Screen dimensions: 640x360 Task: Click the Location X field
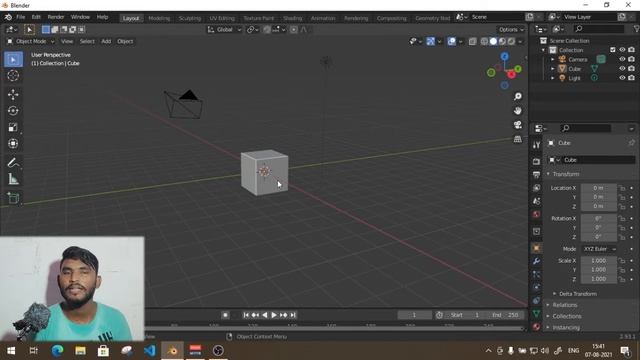pos(598,188)
